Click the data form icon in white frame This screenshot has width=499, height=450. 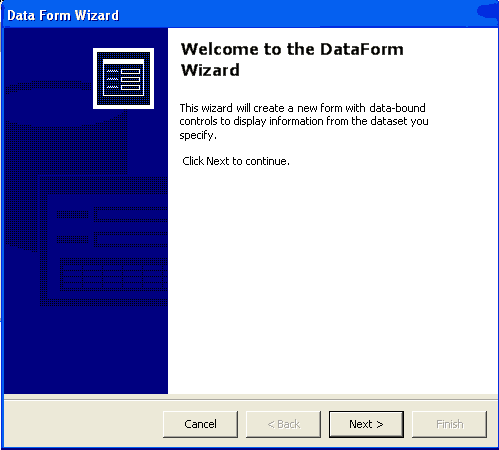coord(123,78)
